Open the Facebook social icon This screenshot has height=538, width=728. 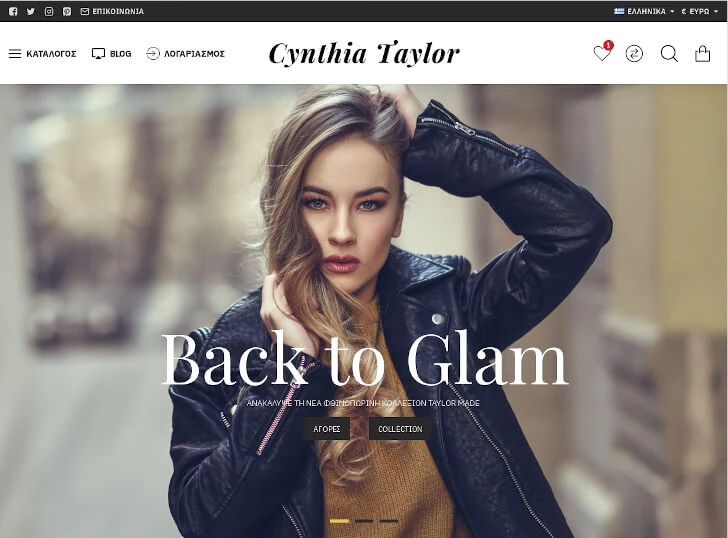pos(13,12)
